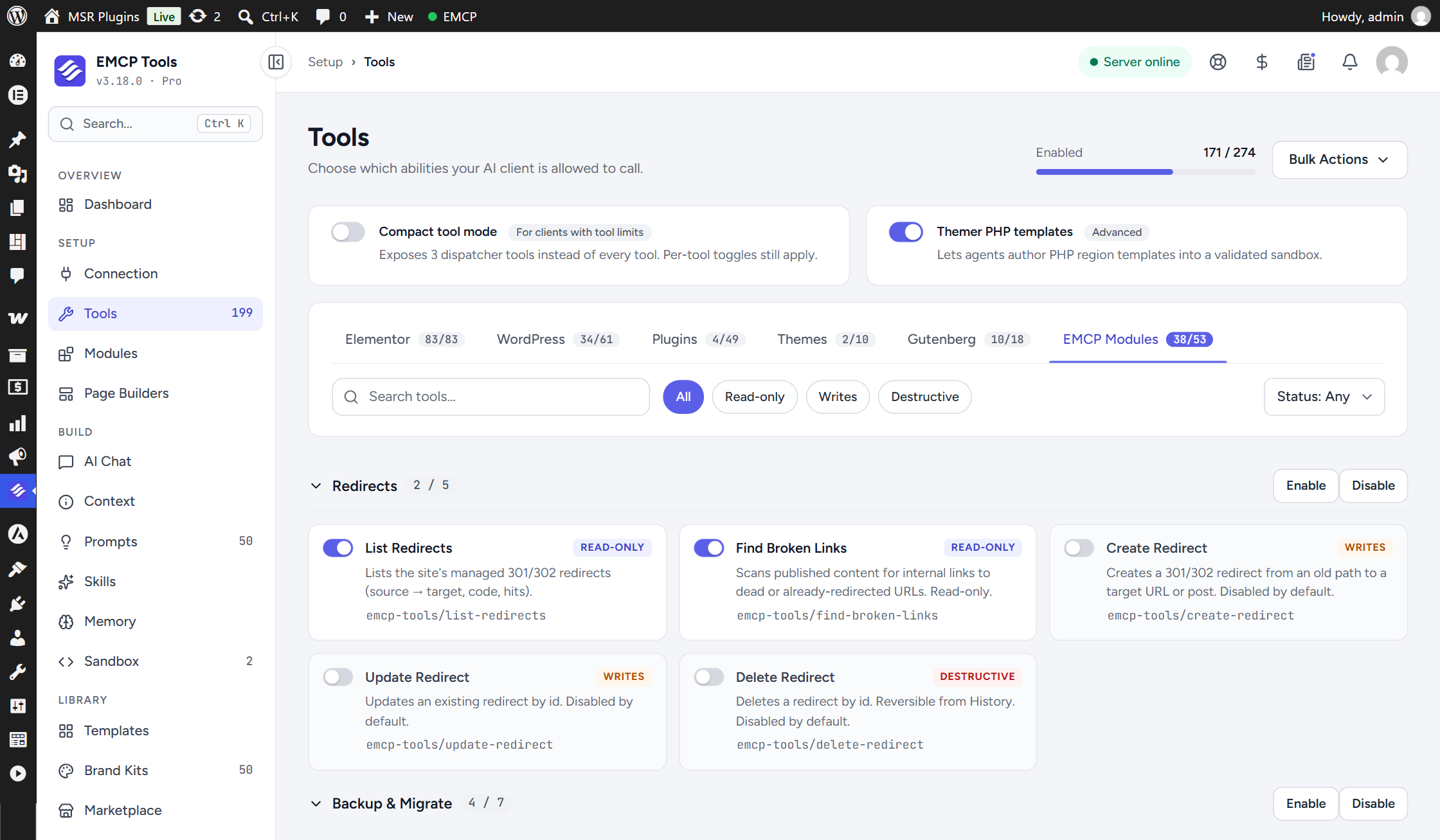Turn on Delete Redirect toggle
Screen dimensions: 1440x840
(709, 677)
